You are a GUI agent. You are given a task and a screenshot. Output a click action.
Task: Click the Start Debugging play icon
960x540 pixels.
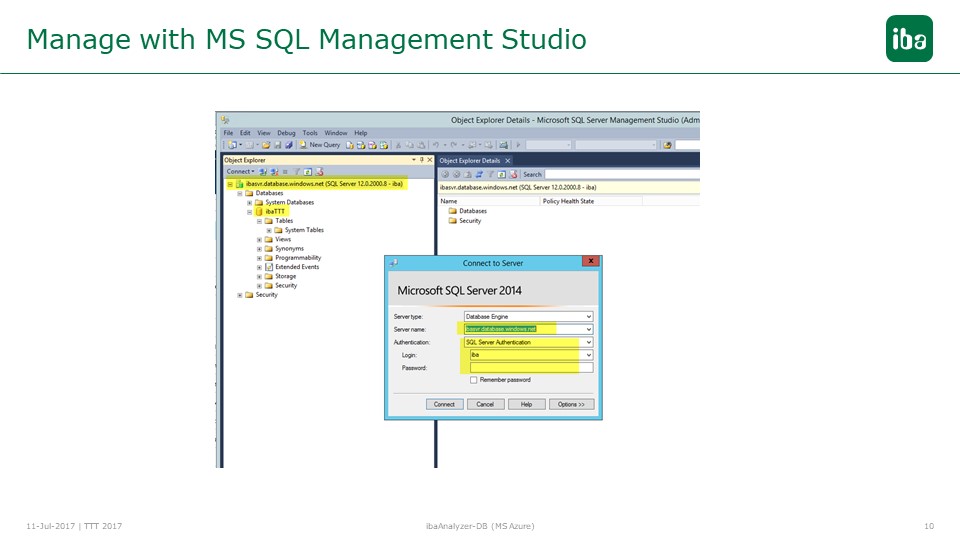(x=519, y=145)
